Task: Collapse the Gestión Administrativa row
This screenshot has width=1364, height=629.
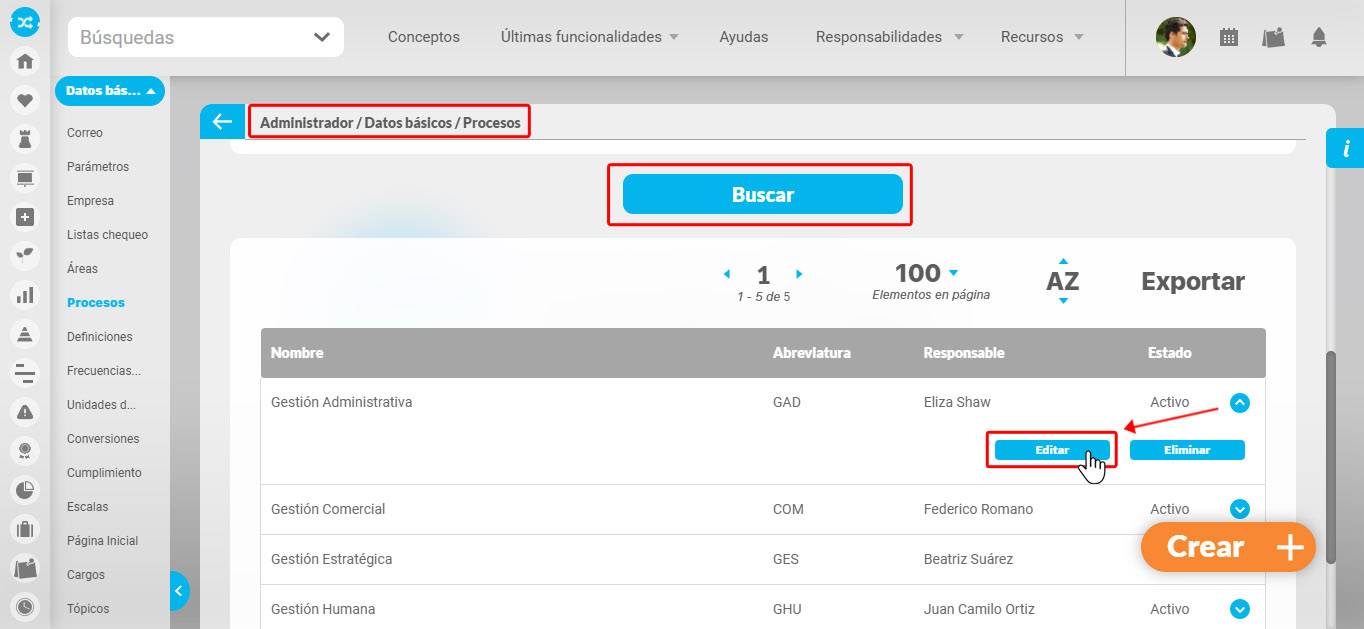Action: pos(1240,403)
